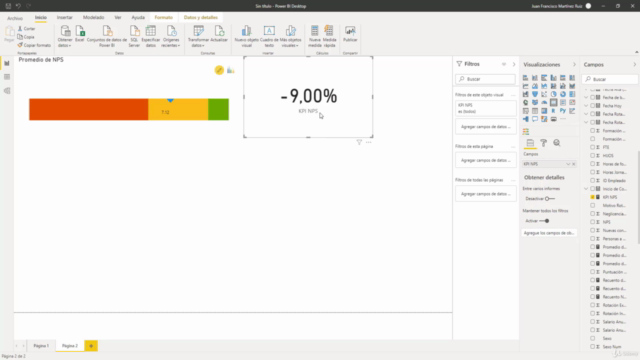Check the ID Empleado field checkbox
Image resolution: width=640 pixels, height=360 pixels.
[593, 180]
